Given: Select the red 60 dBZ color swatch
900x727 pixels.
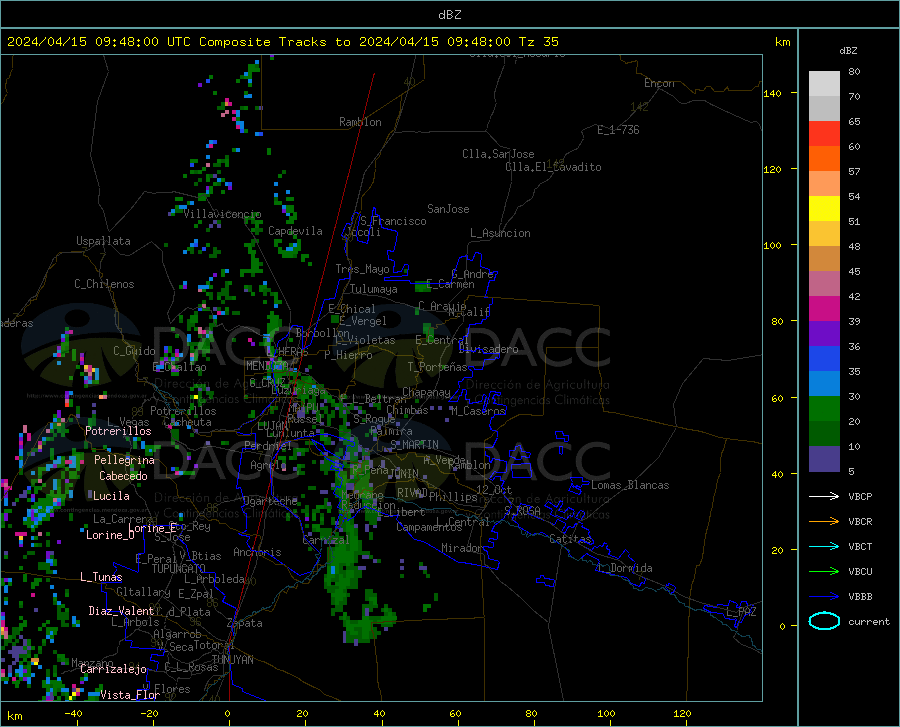Looking at the screenshot, I should [x=824, y=134].
